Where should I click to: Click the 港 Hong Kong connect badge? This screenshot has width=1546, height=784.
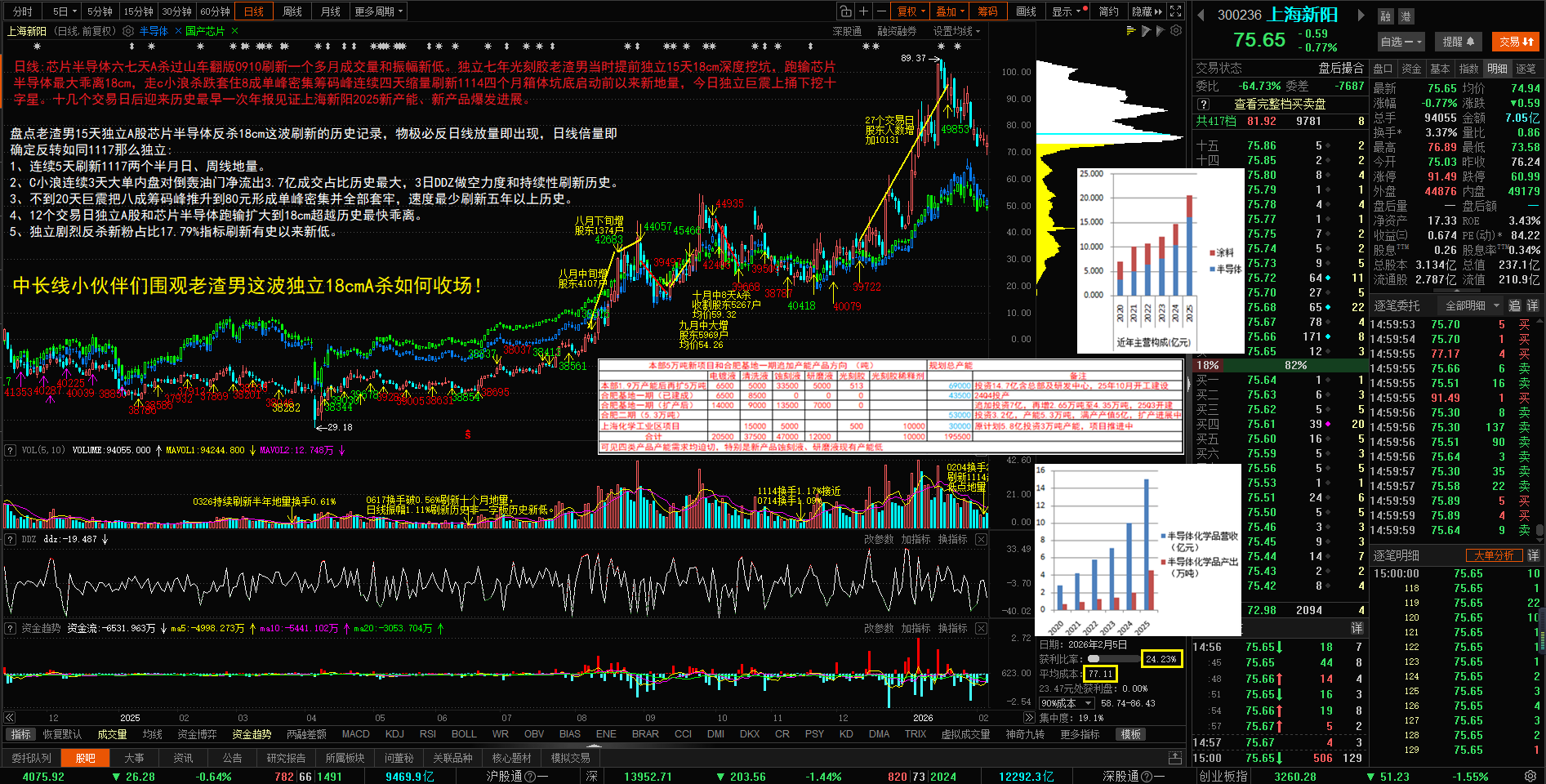click(1406, 16)
